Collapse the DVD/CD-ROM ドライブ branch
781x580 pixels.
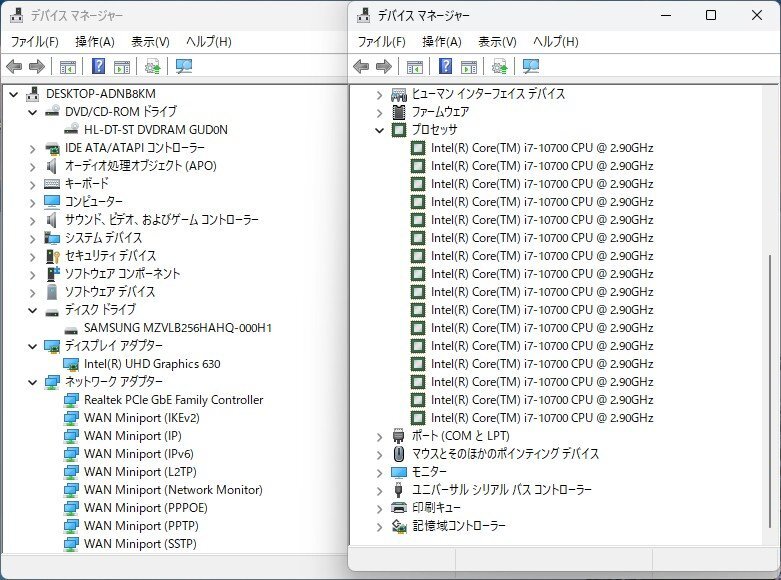pyautogui.click(x=33, y=112)
